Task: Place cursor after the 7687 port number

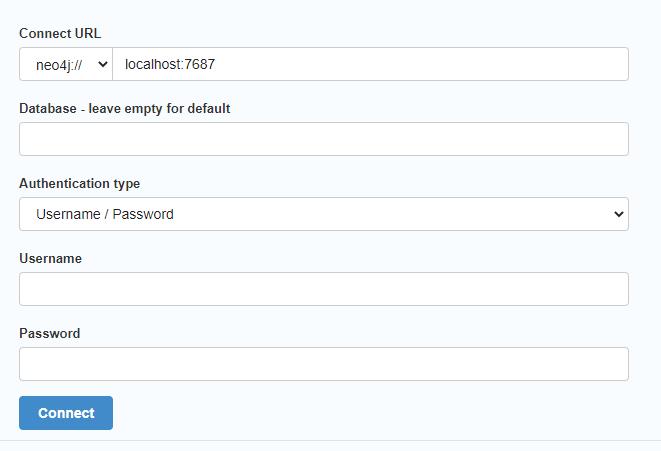Action: coord(216,64)
